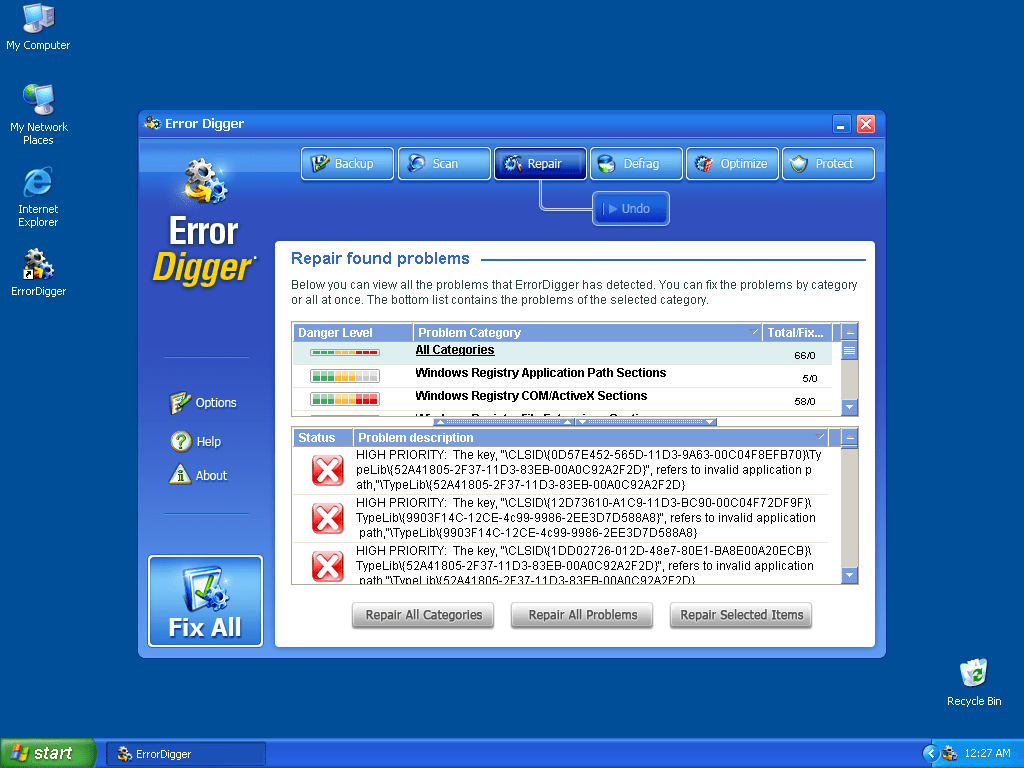
Task: Open Help via the question mark icon
Action: coord(181,441)
